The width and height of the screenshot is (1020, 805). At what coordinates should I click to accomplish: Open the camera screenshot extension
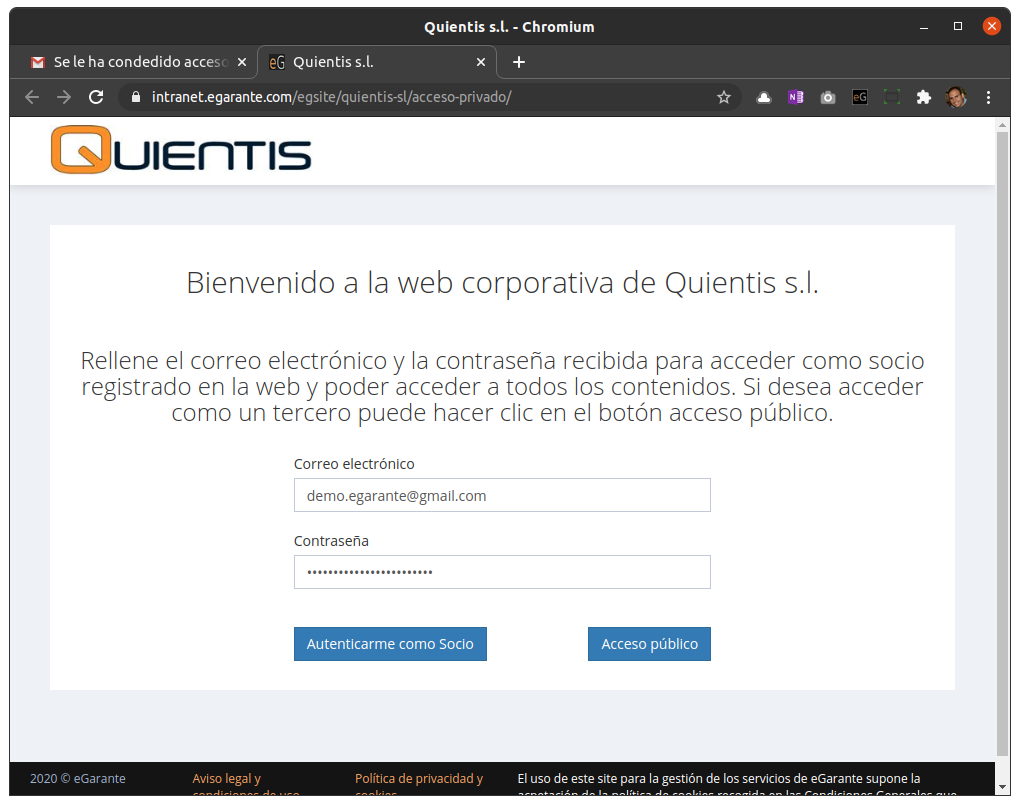click(x=827, y=98)
